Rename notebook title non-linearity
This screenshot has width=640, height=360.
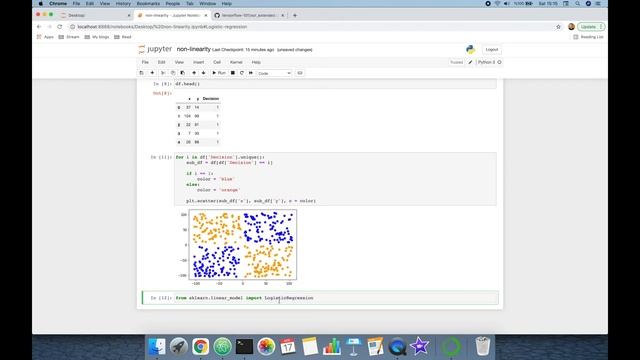tap(193, 49)
